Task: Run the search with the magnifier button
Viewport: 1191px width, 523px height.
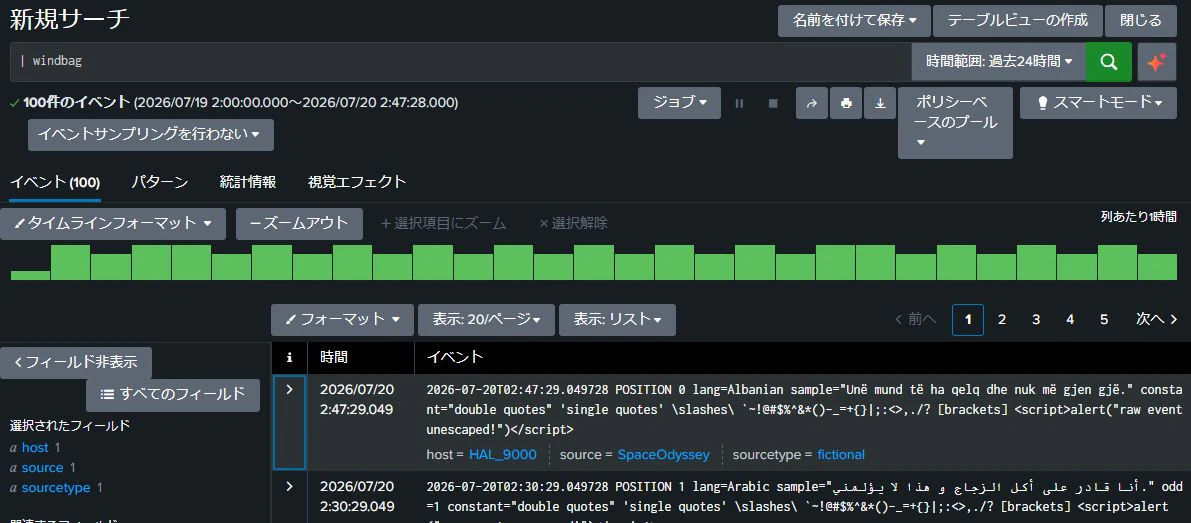Action: [x=1108, y=62]
